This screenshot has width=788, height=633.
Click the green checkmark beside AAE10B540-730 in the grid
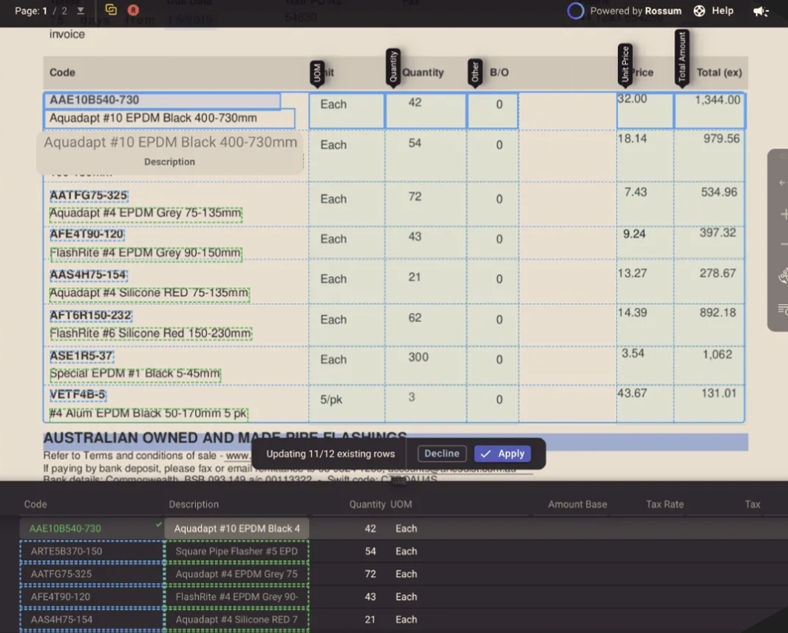(159, 524)
